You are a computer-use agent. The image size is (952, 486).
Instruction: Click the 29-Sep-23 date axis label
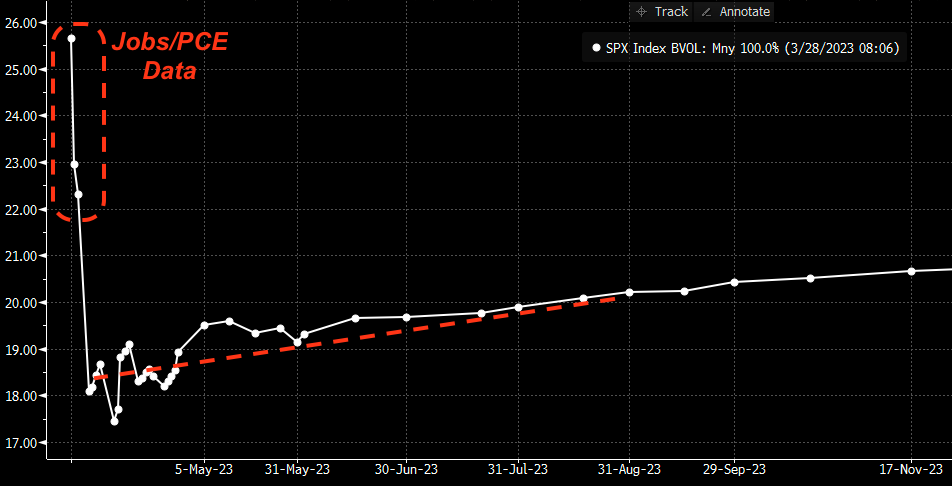(x=734, y=469)
